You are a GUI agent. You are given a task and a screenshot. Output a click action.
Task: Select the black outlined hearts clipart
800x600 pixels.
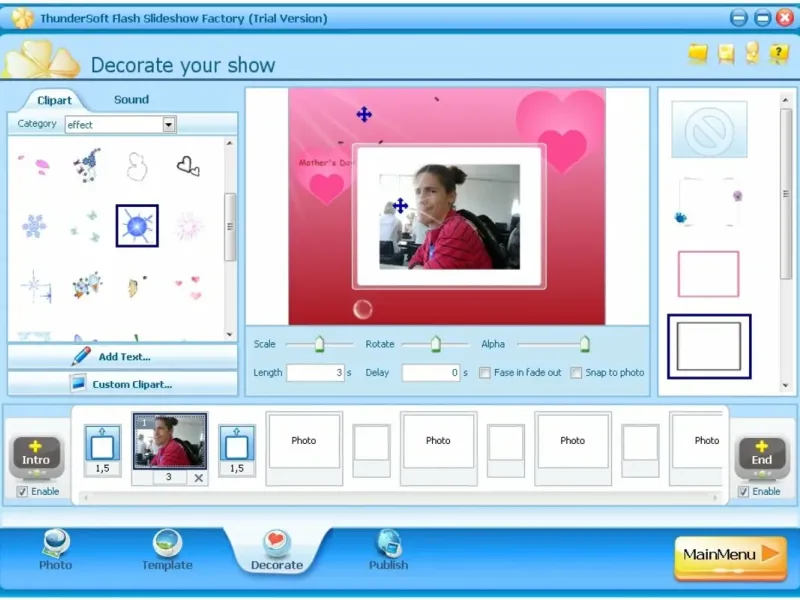[188, 166]
